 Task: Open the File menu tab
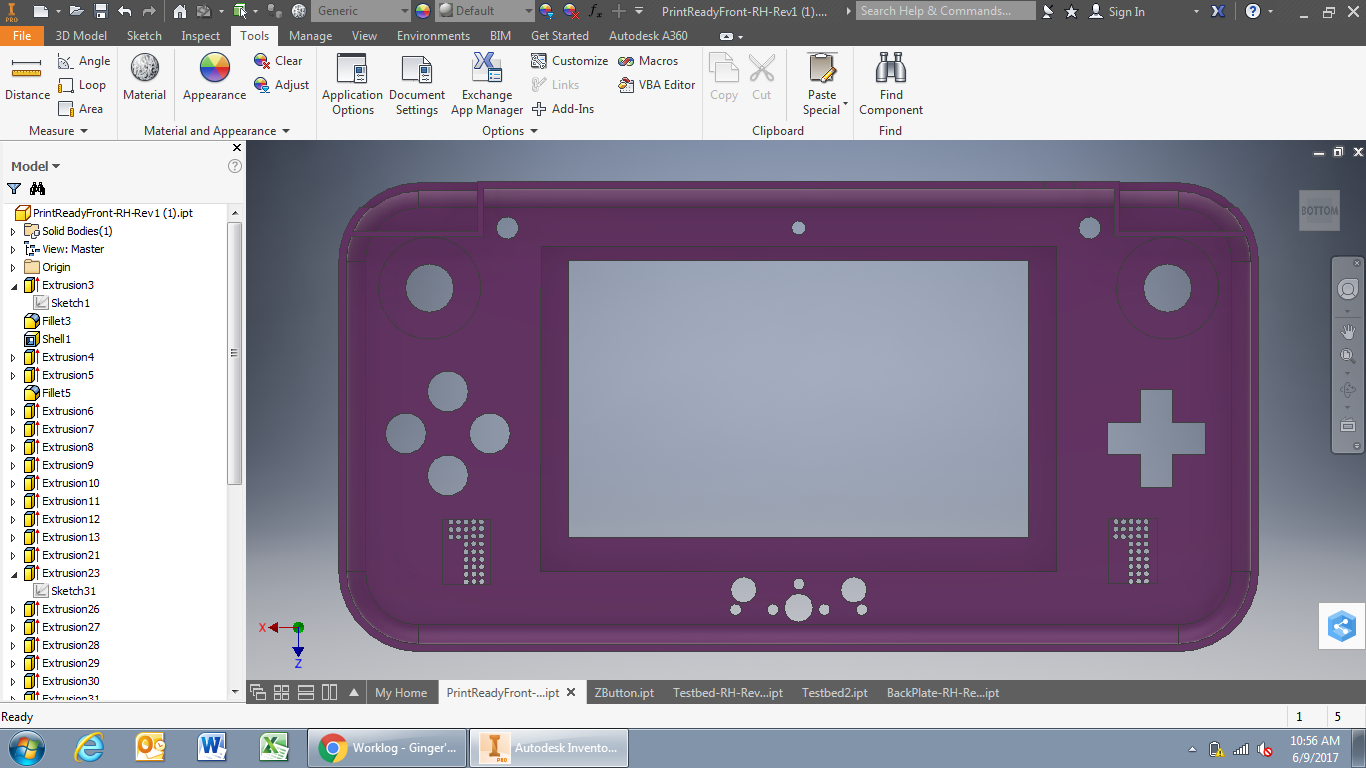pos(22,36)
